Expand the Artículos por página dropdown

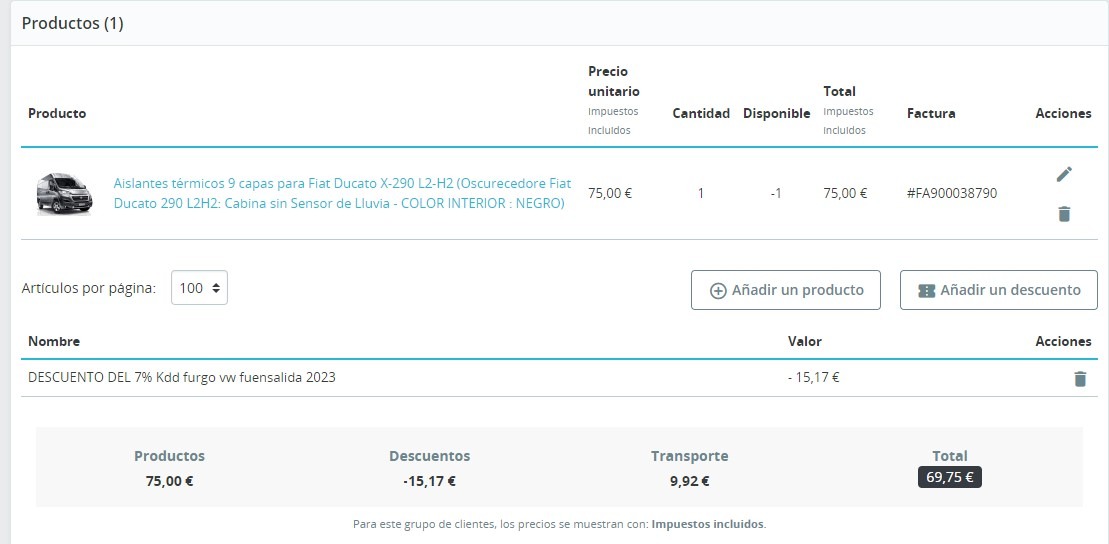199,288
